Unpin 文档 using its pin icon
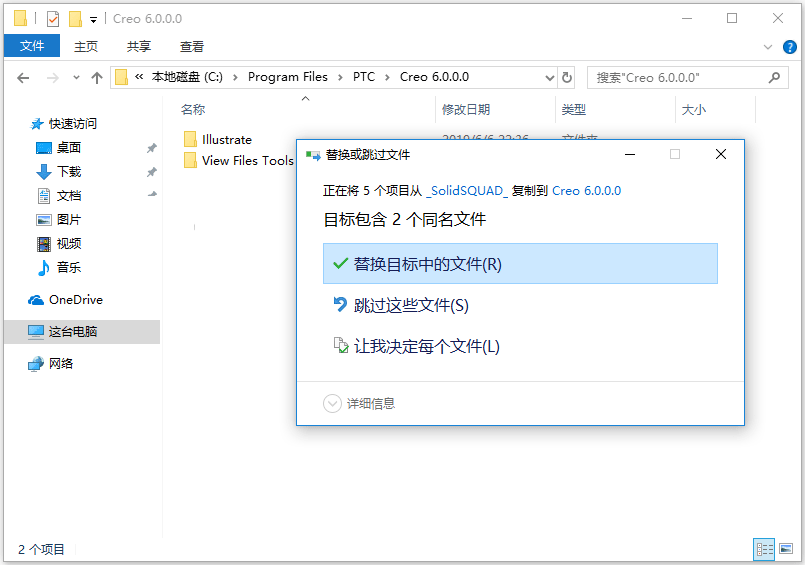 click(x=152, y=194)
